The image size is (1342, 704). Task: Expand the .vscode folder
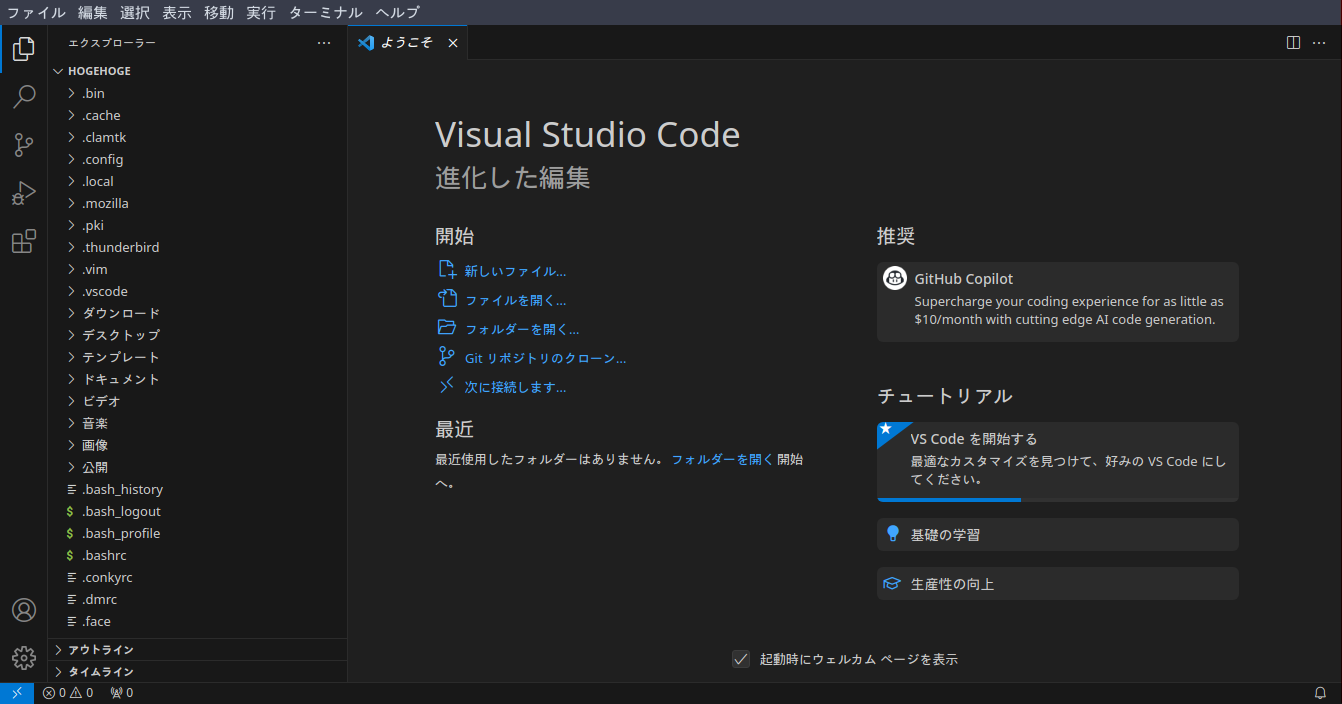(x=197, y=291)
